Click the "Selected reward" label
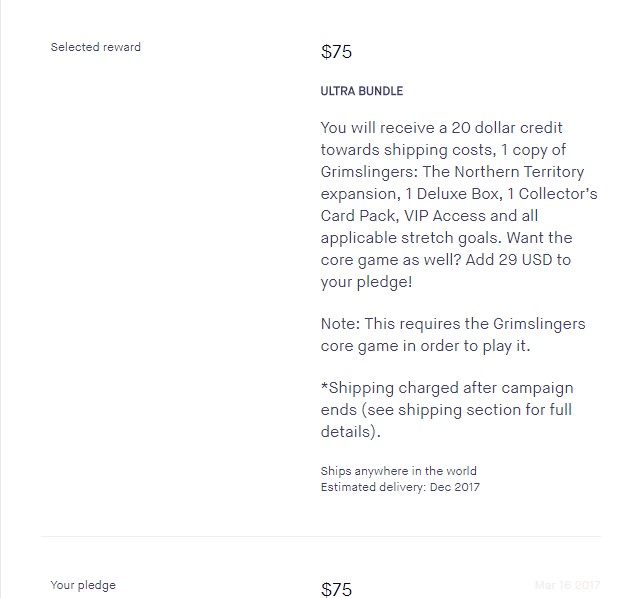 [x=96, y=47]
